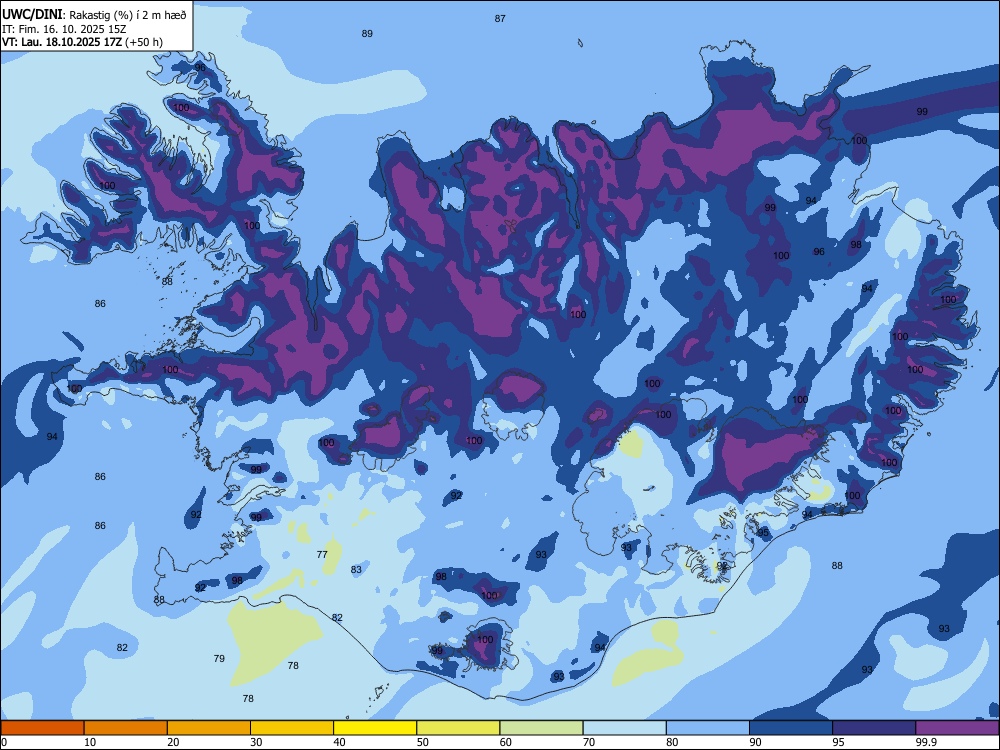Click the legend tick label '99.9'
The width and height of the screenshot is (1000, 750).
(926, 742)
